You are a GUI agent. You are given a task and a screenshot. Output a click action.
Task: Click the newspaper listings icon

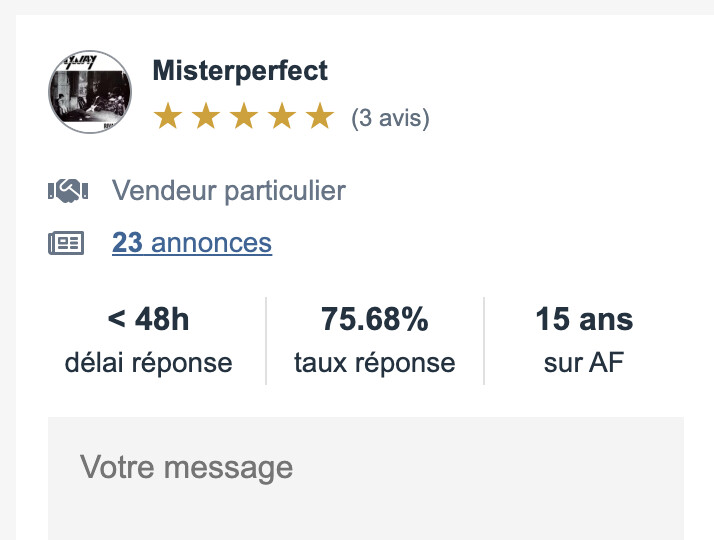pyautogui.click(x=66, y=243)
